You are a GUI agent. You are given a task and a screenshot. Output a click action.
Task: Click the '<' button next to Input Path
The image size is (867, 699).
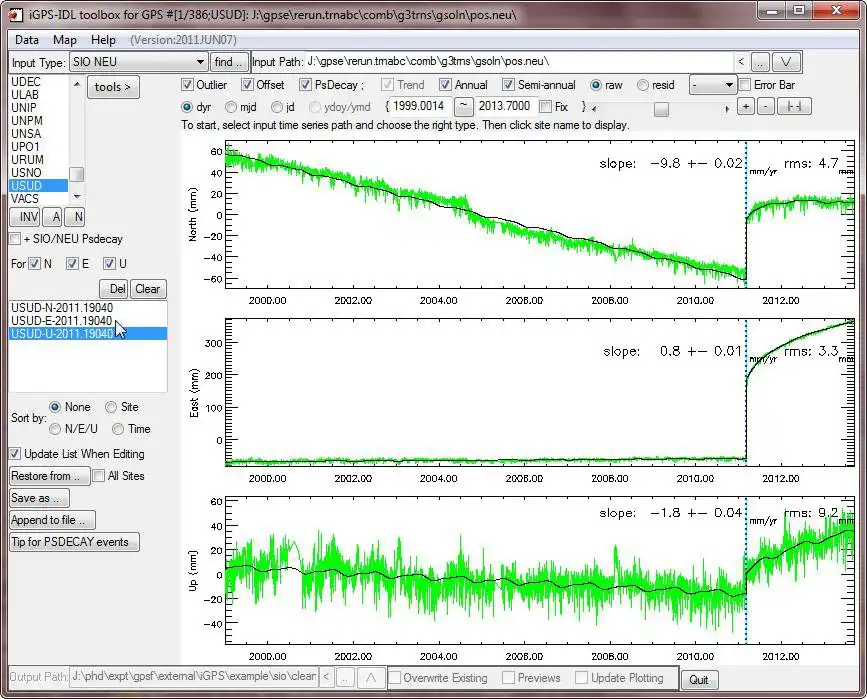click(740, 62)
